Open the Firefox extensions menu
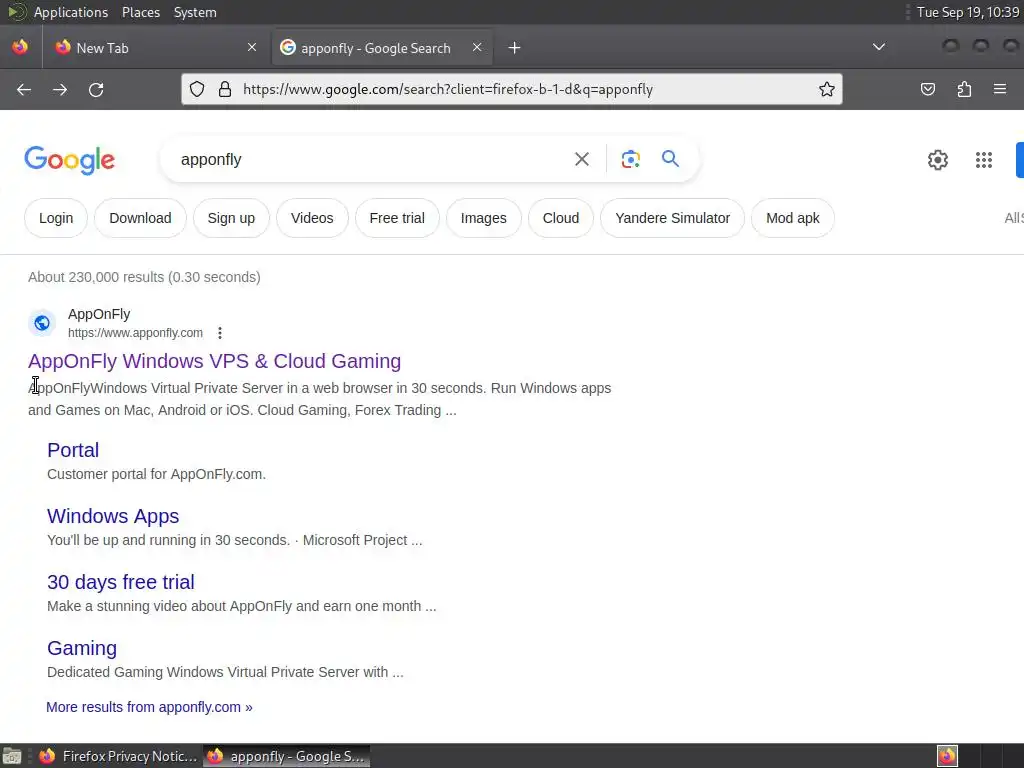 pyautogui.click(x=964, y=89)
